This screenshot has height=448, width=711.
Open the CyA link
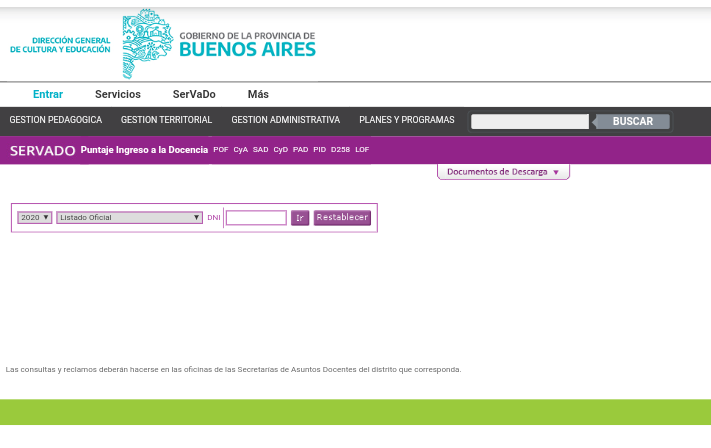241,149
